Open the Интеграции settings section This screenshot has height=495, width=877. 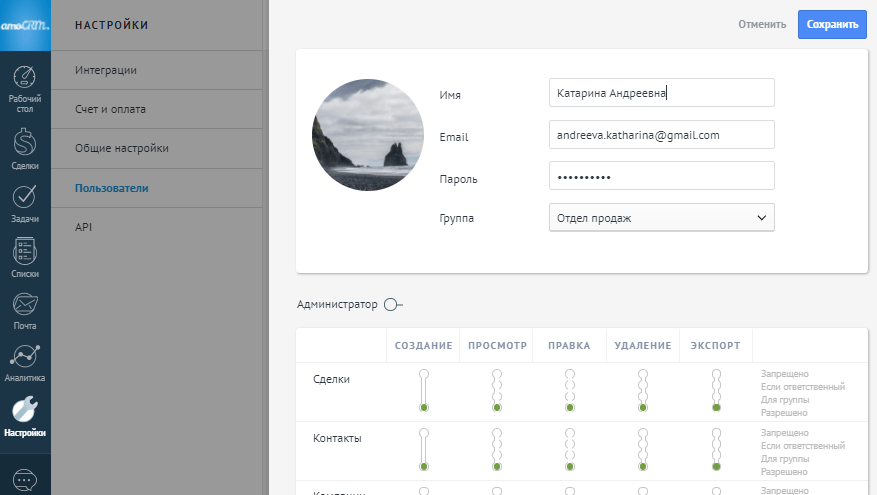(106, 70)
